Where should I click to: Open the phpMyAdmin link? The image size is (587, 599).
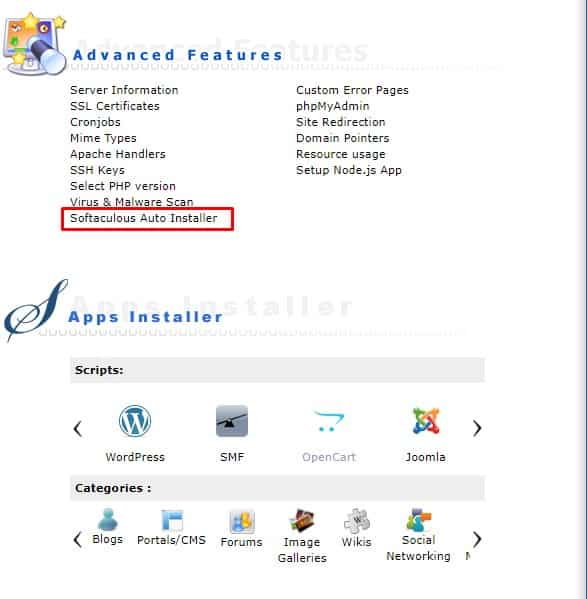(x=333, y=106)
